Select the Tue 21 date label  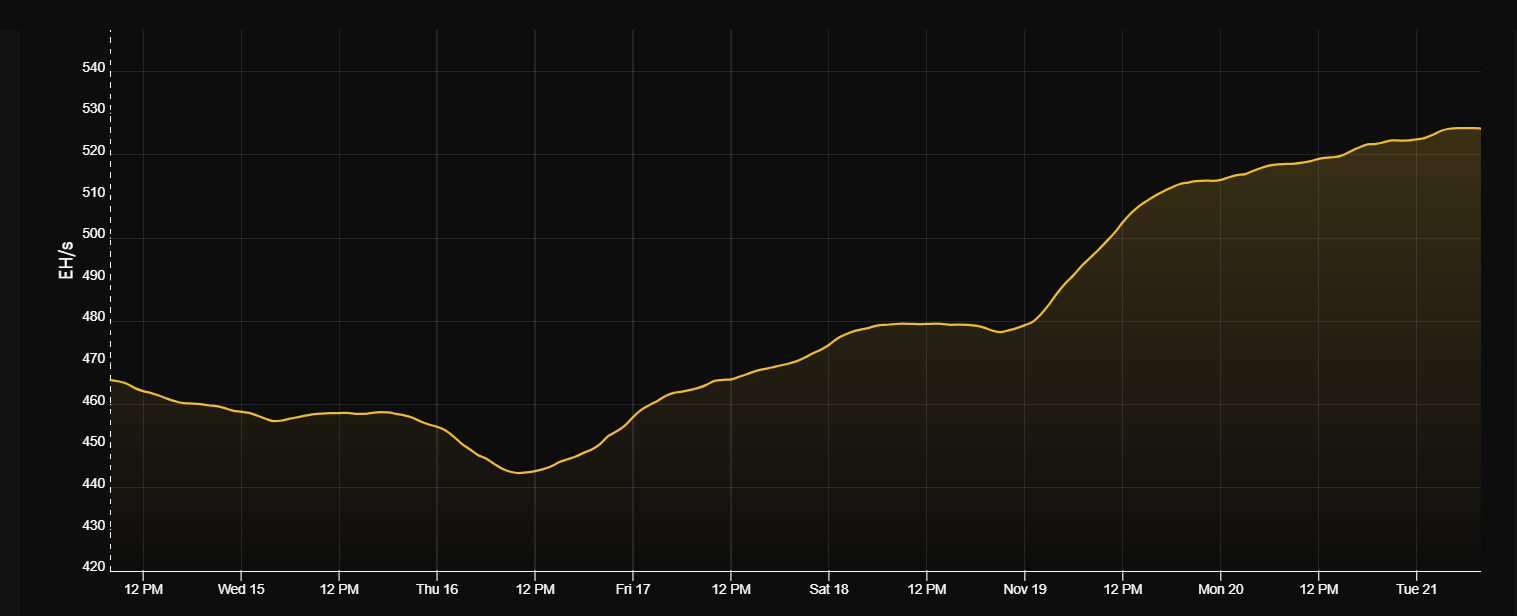[1416, 590]
